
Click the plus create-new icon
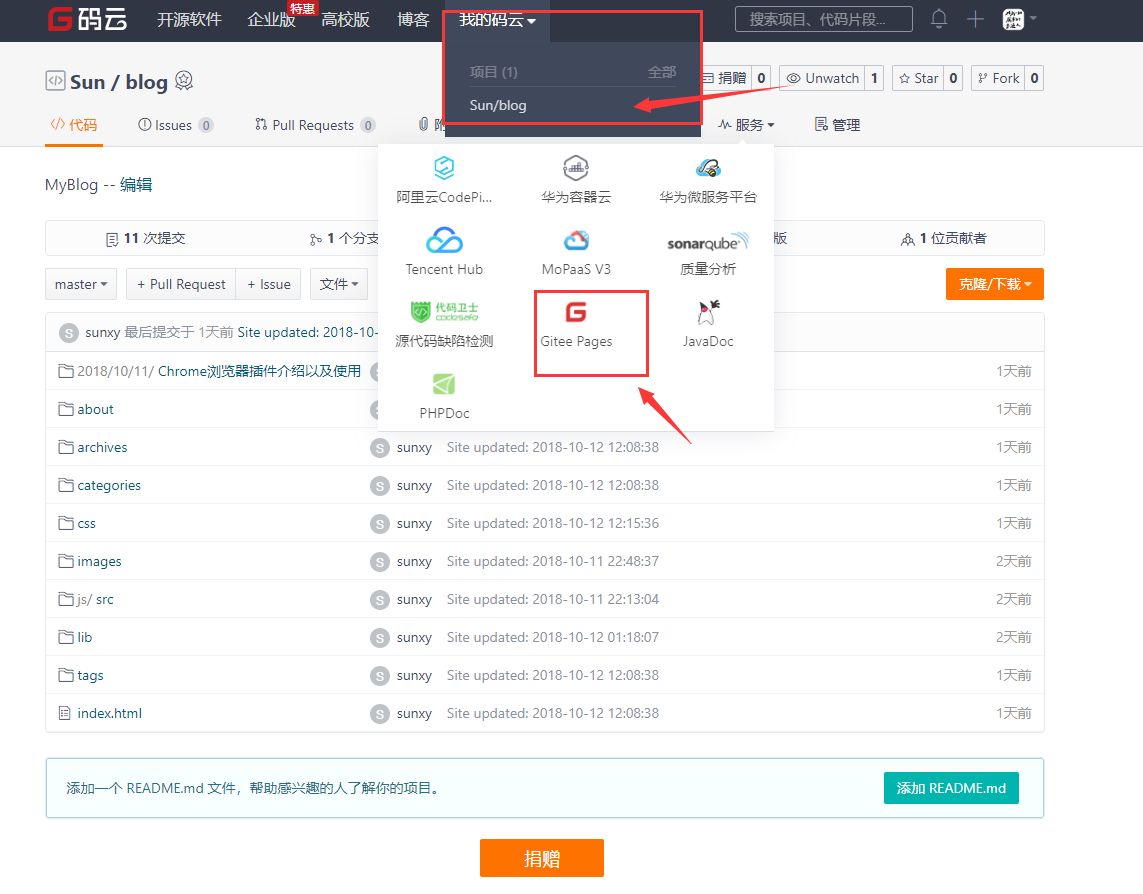[975, 19]
